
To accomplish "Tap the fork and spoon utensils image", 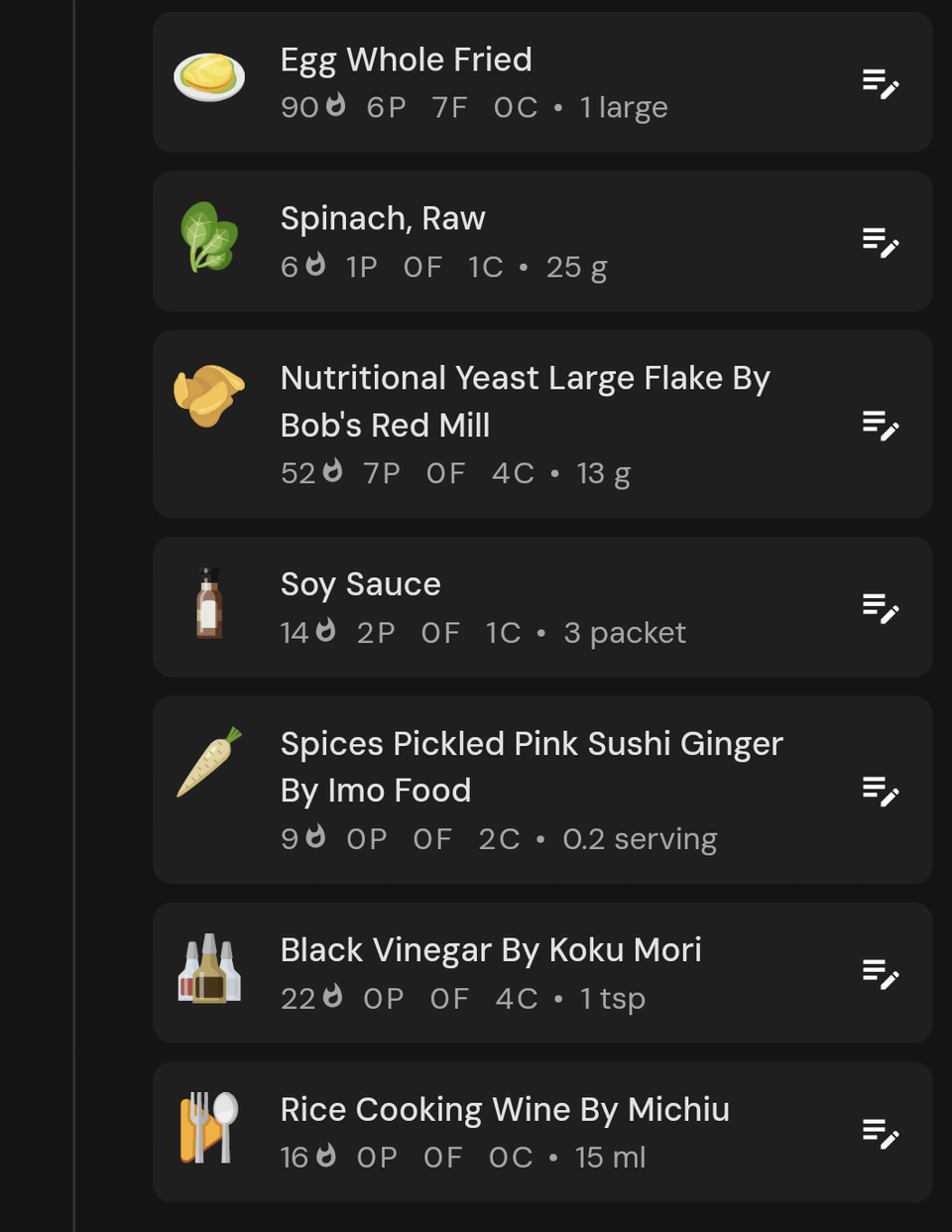I will (209, 1128).
